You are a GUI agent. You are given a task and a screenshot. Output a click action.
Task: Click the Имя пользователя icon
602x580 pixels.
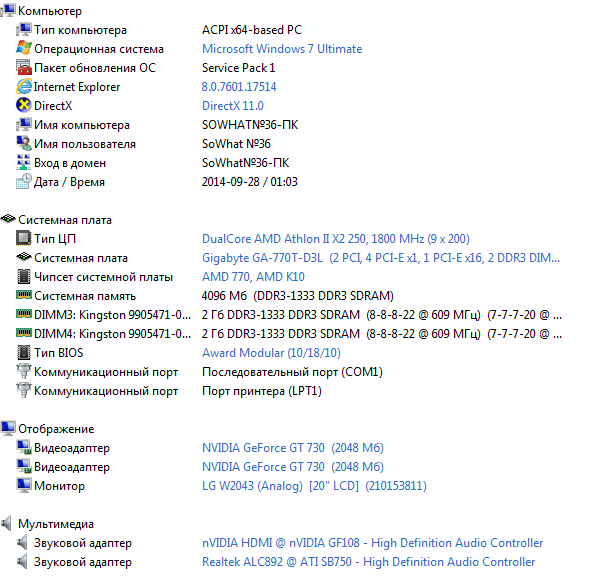(23, 143)
